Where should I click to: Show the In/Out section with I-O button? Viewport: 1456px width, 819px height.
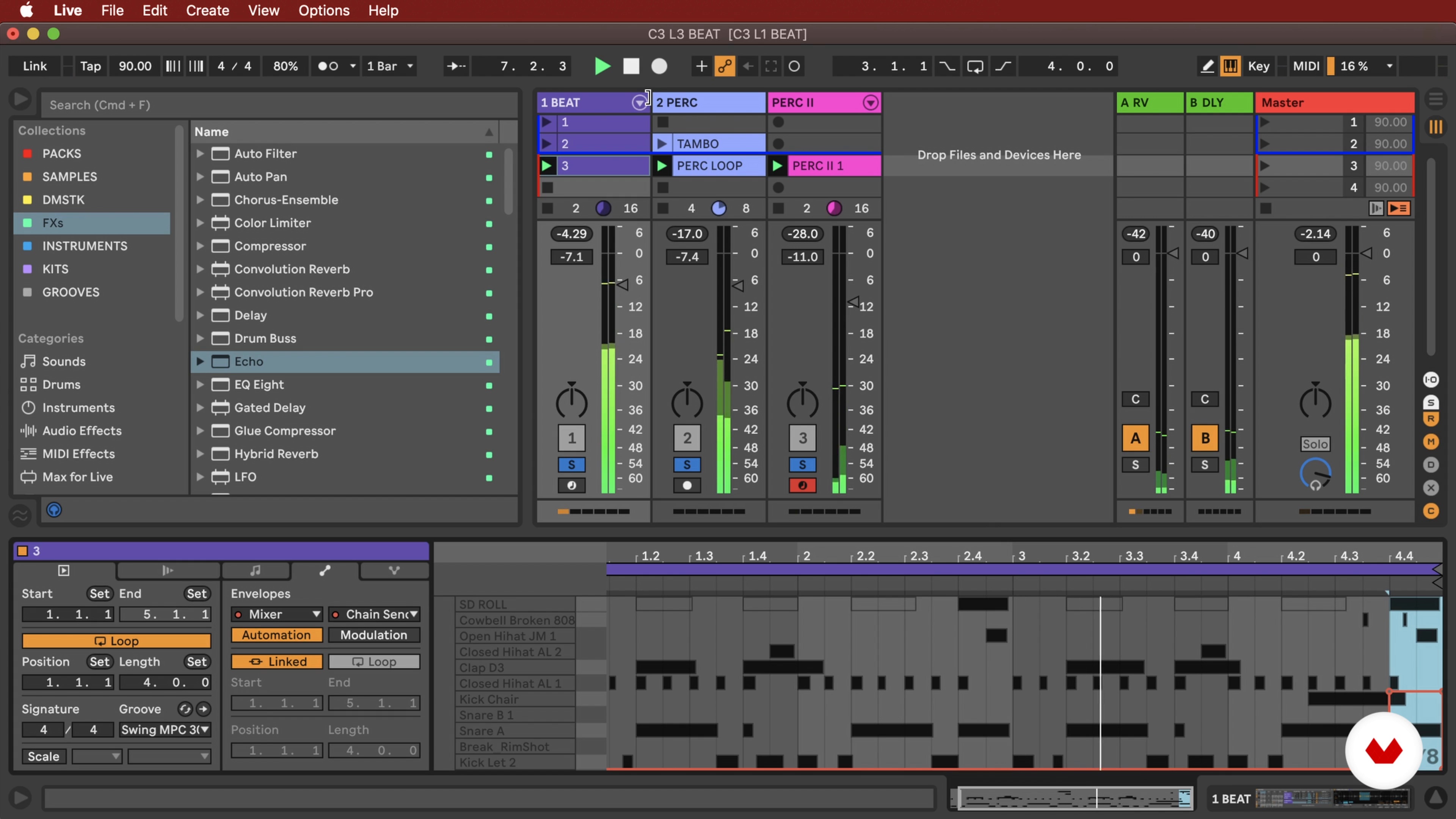coord(1431,379)
